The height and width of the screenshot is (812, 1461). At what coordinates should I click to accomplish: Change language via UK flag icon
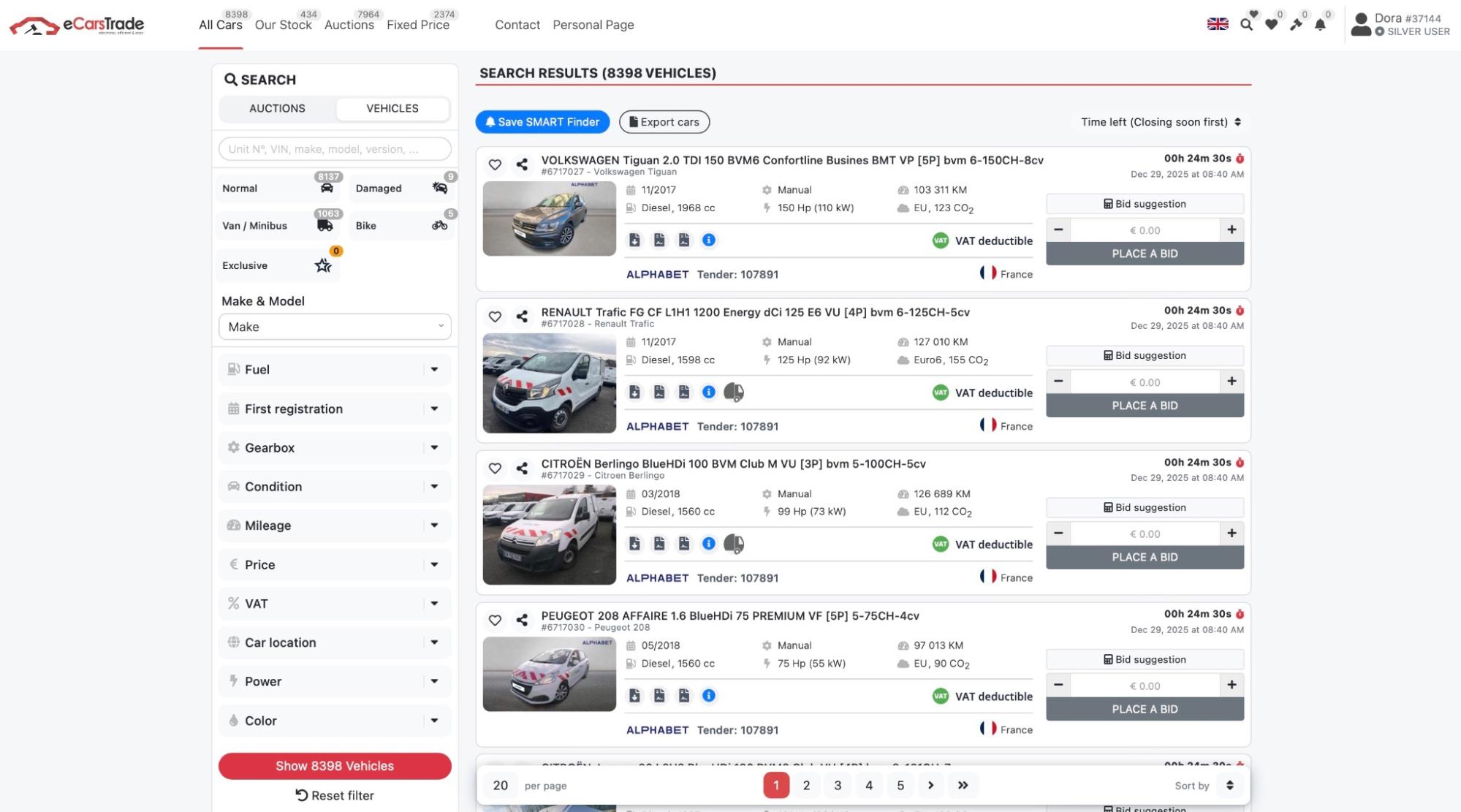(x=1218, y=24)
